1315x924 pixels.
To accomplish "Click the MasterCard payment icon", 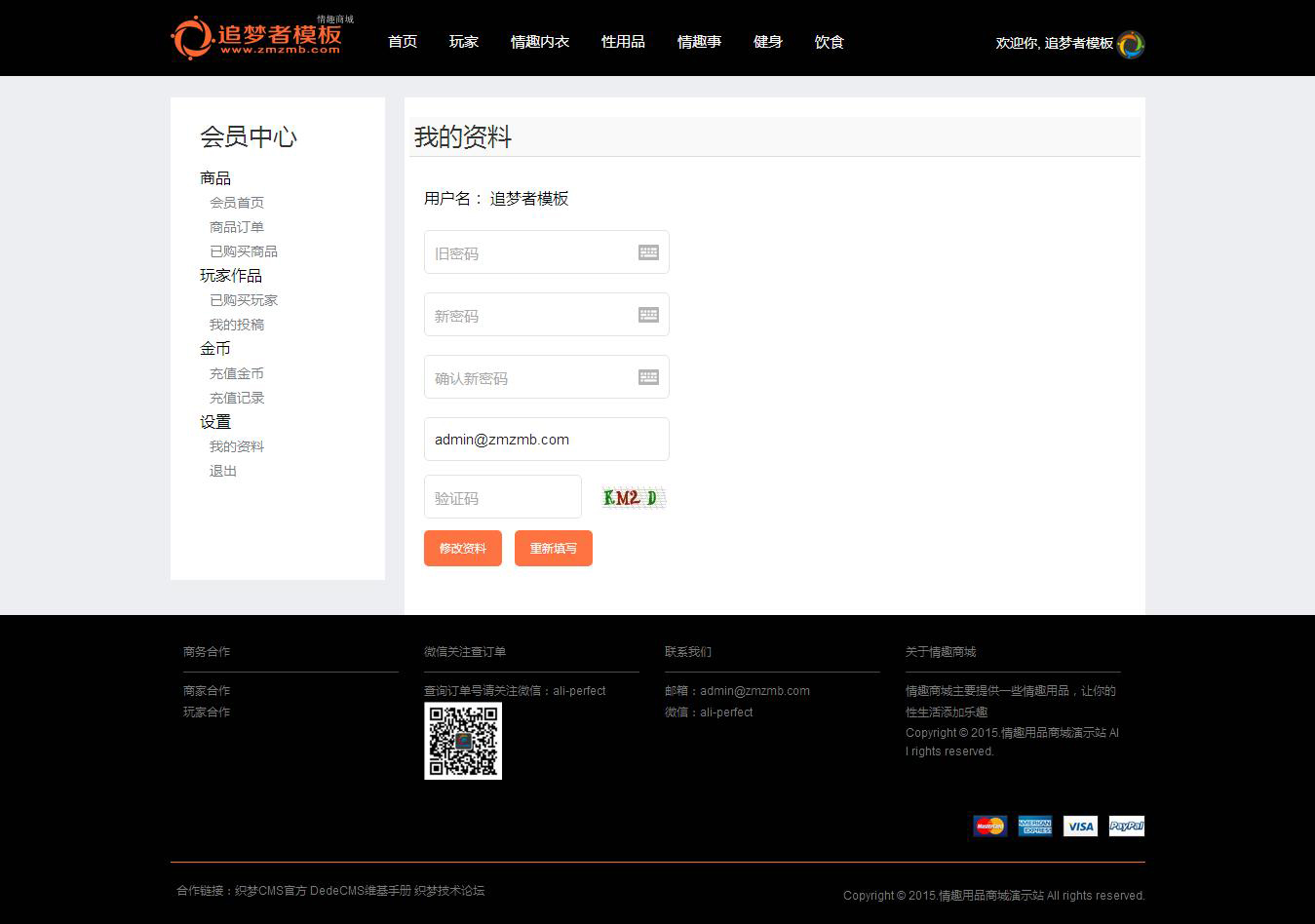I will tap(989, 827).
